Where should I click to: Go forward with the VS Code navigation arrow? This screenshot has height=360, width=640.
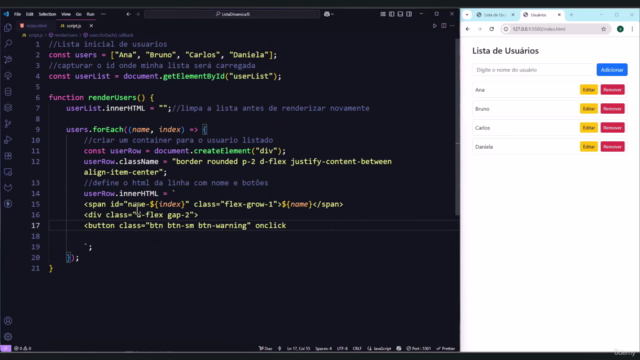coord(138,14)
